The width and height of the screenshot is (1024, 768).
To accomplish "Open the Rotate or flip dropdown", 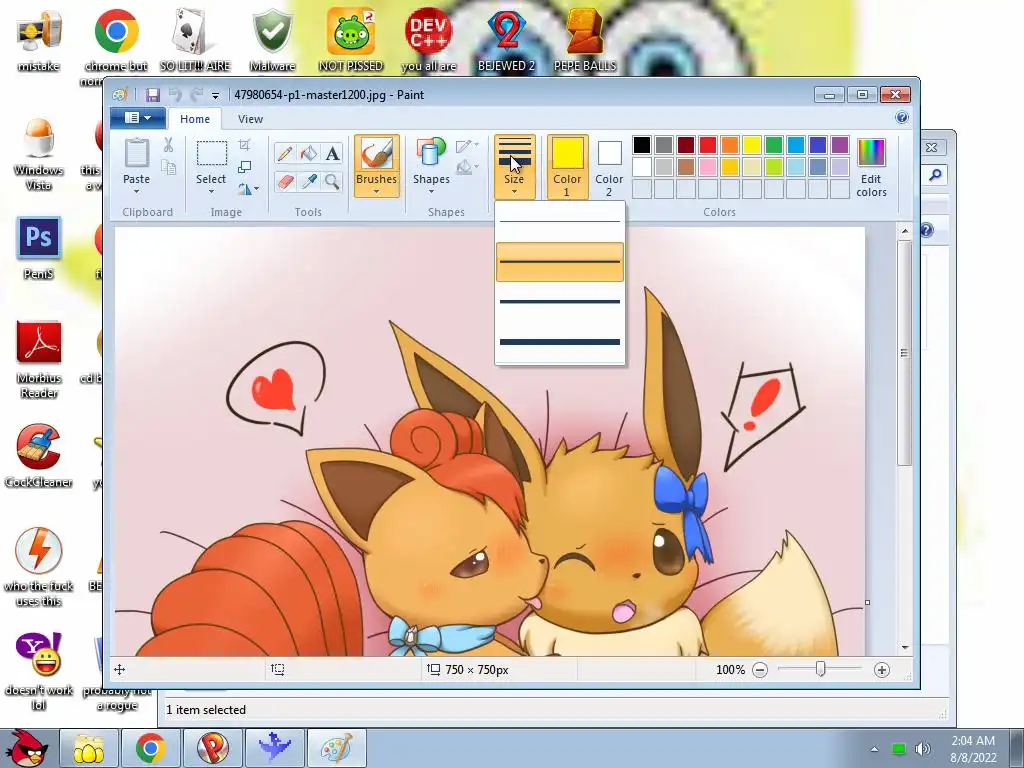I will (x=248, y=189).
